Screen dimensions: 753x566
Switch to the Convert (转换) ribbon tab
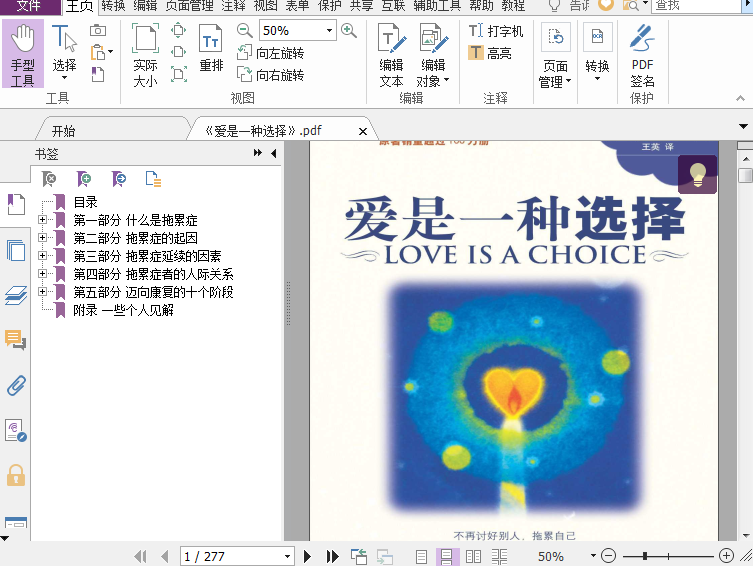(x=113, y=6)
